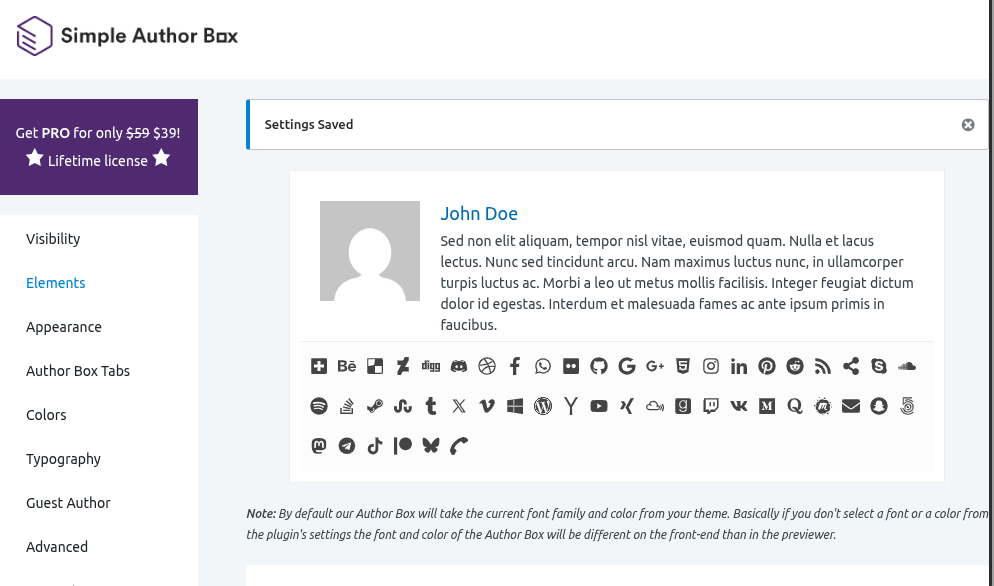Open the John Doe author link
This screenshot has height=586, width=994.
click(x=479, y=214)
